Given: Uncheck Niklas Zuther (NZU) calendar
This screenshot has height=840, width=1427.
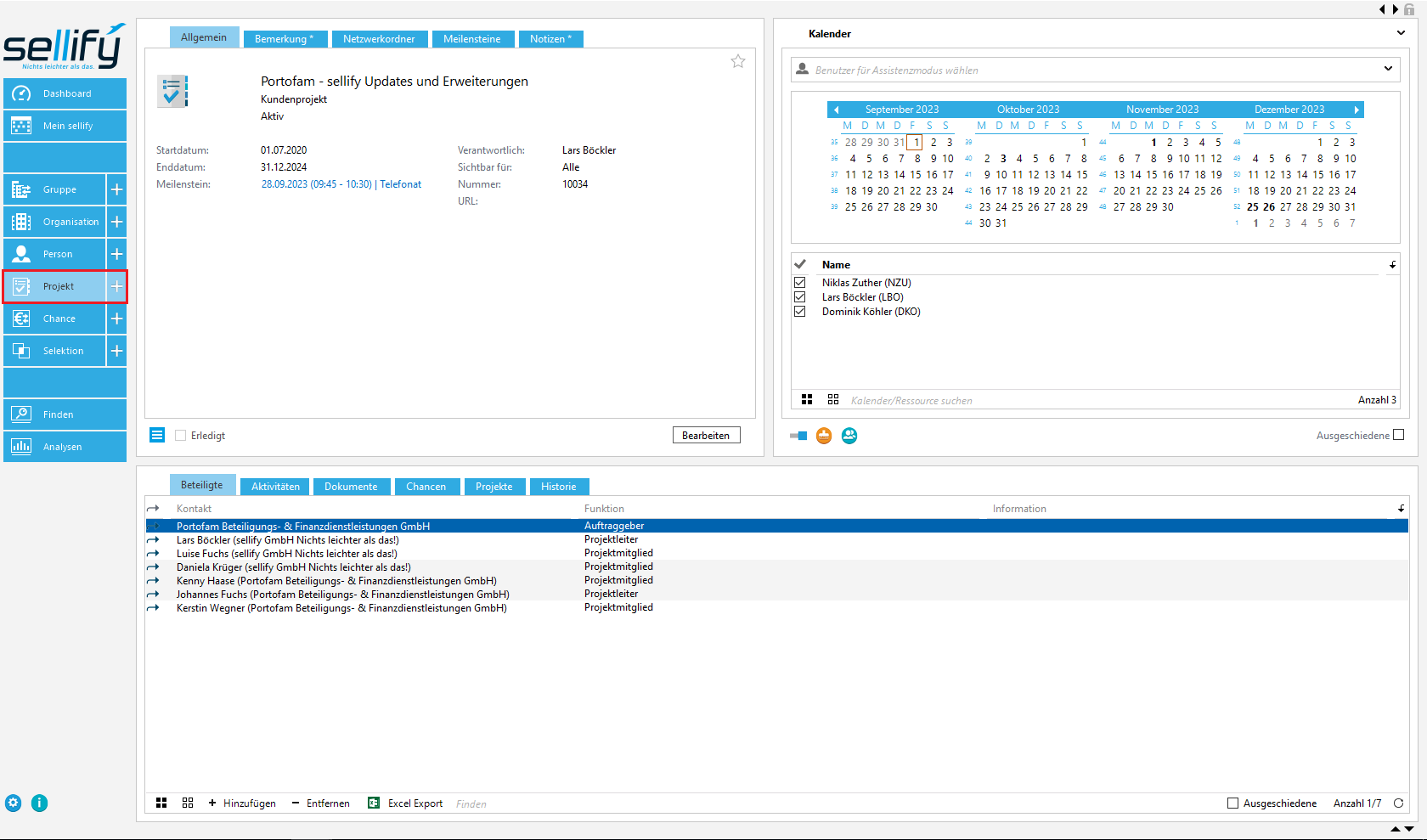Looking at the screenshot, I should (x=799, y=283).
